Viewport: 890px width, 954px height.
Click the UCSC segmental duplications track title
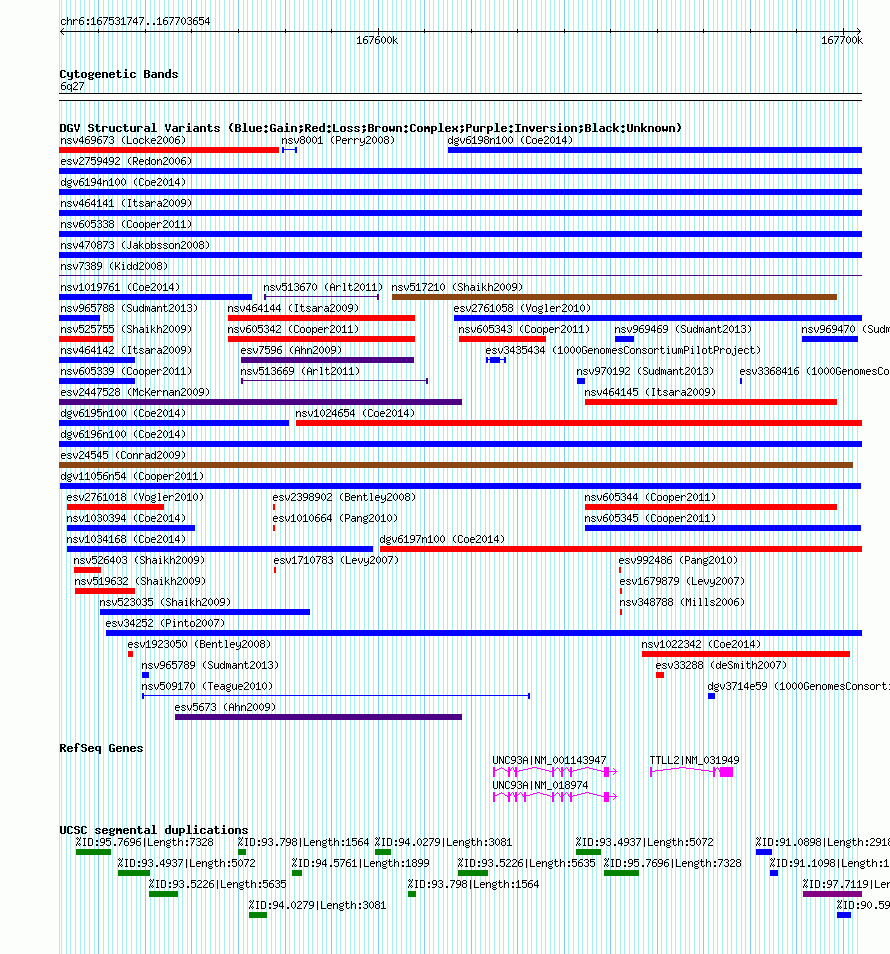coord(153,830)
